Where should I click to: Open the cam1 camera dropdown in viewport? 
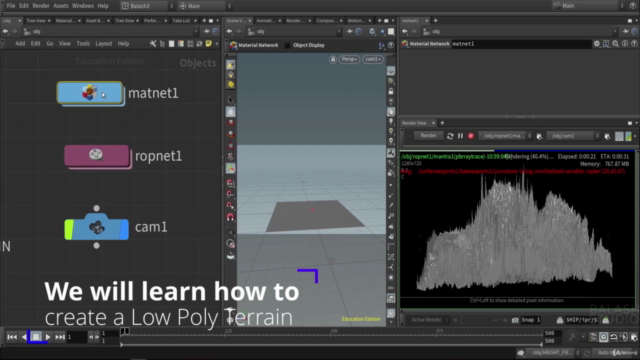[x=373, y=60]
